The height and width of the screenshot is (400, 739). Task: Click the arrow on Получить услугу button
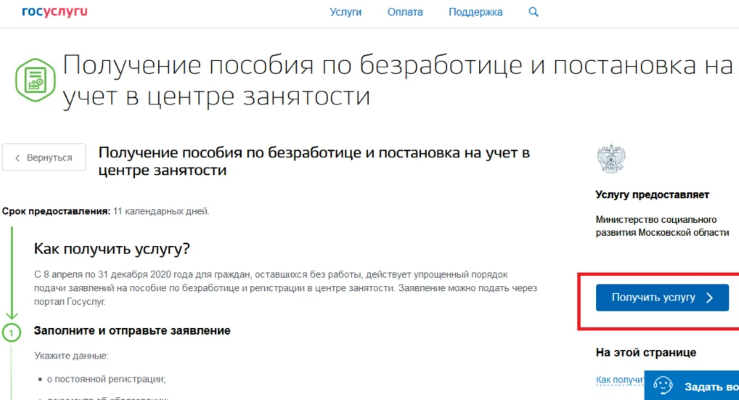[x=709, y=297]
